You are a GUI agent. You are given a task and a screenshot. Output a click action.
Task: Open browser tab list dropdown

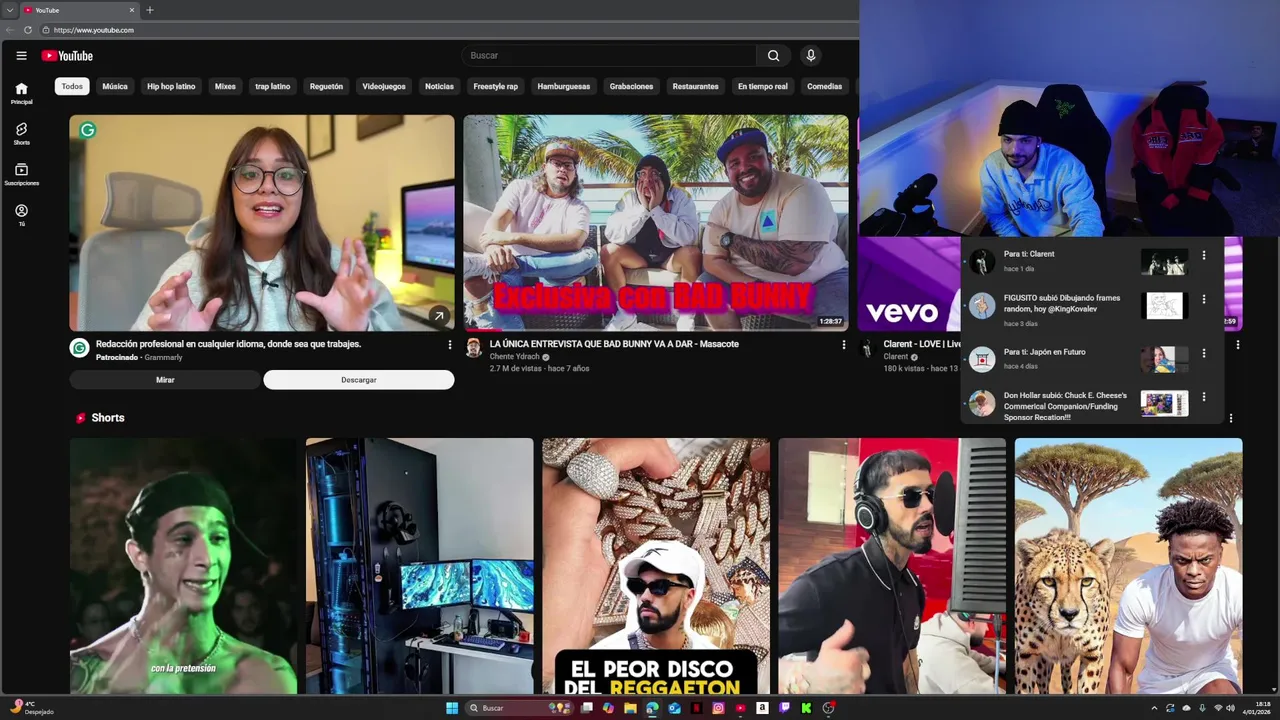(x=9, y=10)
